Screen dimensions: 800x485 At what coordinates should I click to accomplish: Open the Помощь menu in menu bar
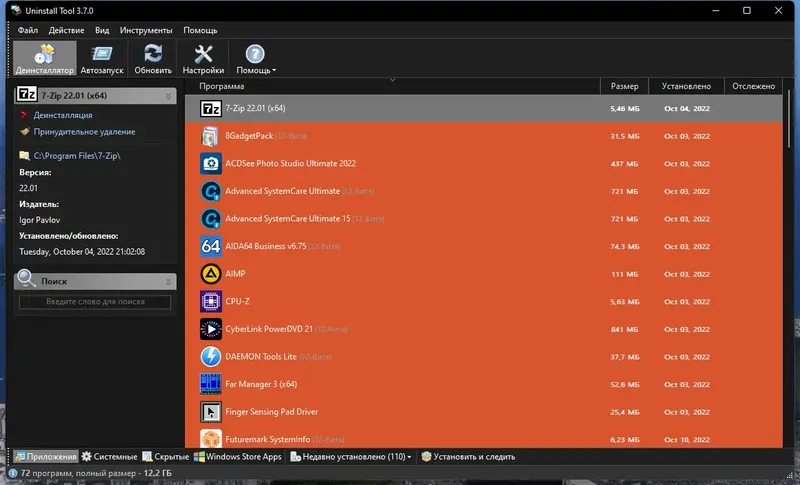click(200, 30)
